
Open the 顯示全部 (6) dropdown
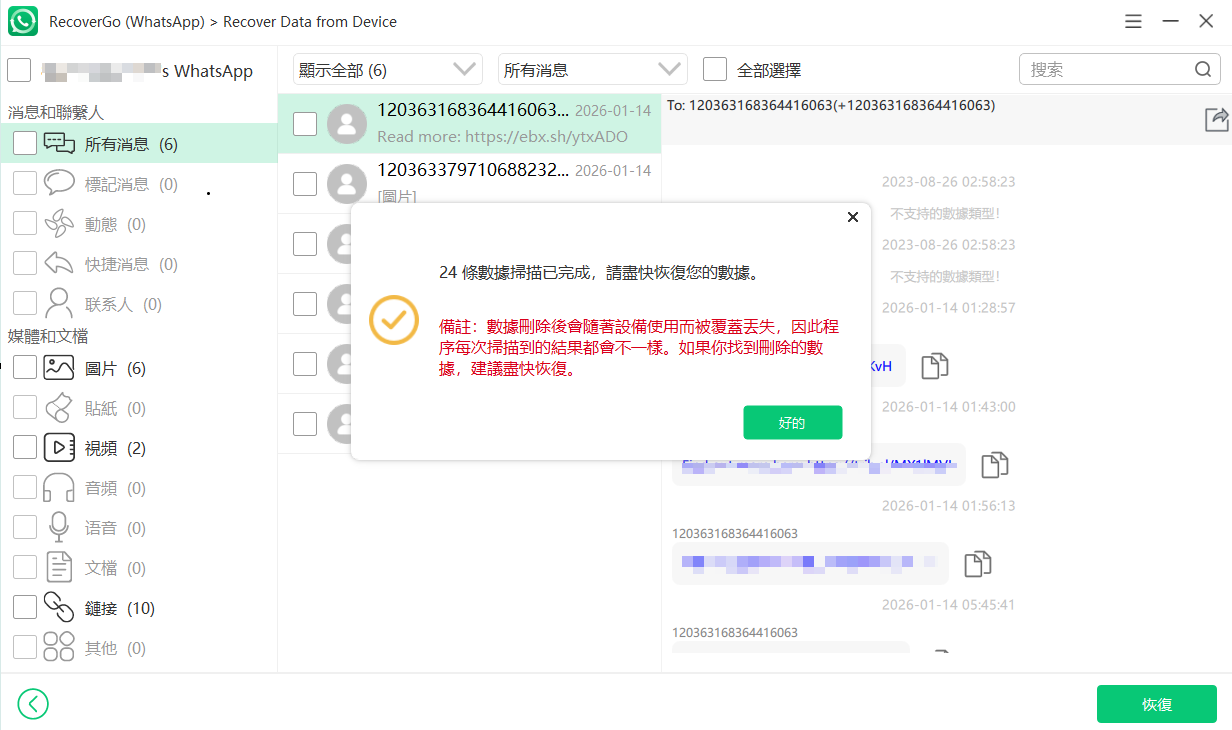pyautogui.click(x=387, y=69)
